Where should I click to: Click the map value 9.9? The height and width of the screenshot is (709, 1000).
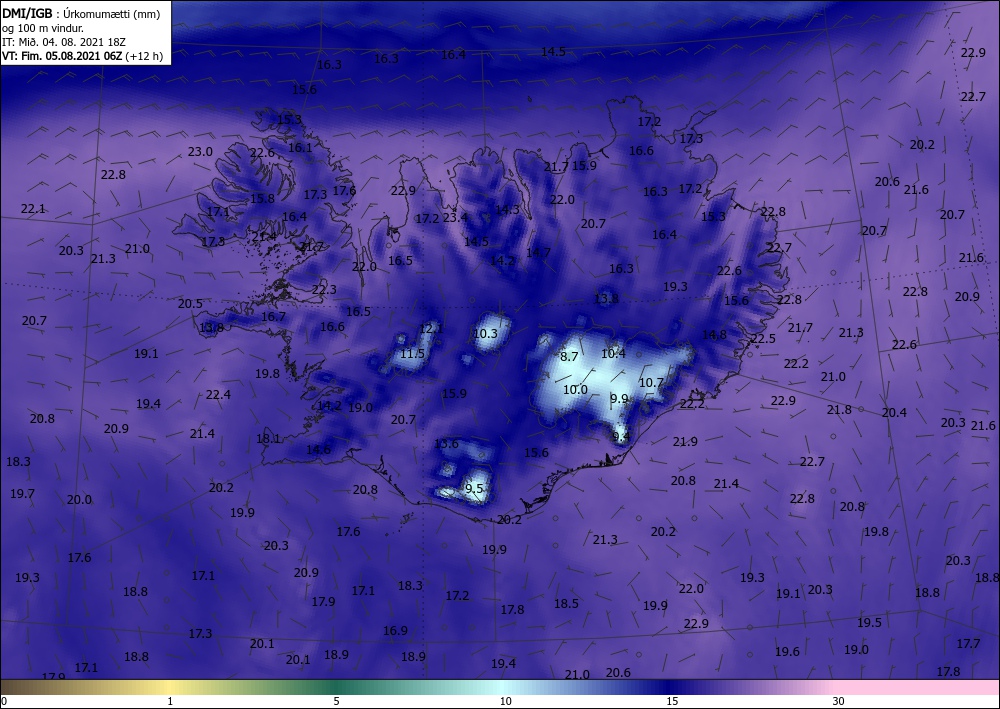(x=619, y=398)
